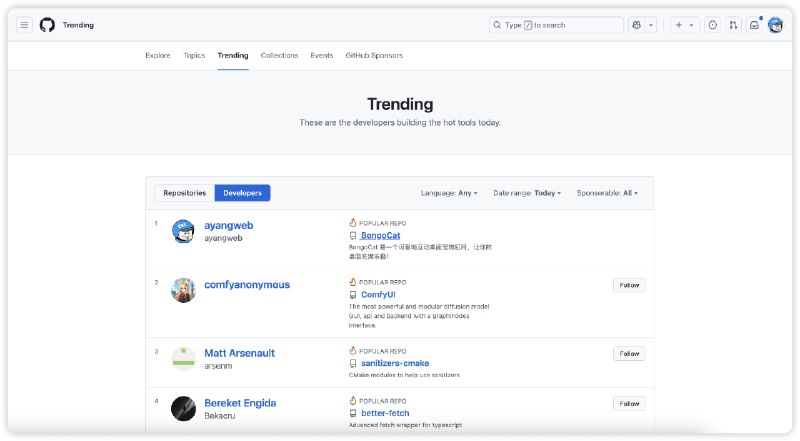Open Bereket Engida's profile
Image resolution: width=800 pixels, height=441 pixels.
[240, 403]
